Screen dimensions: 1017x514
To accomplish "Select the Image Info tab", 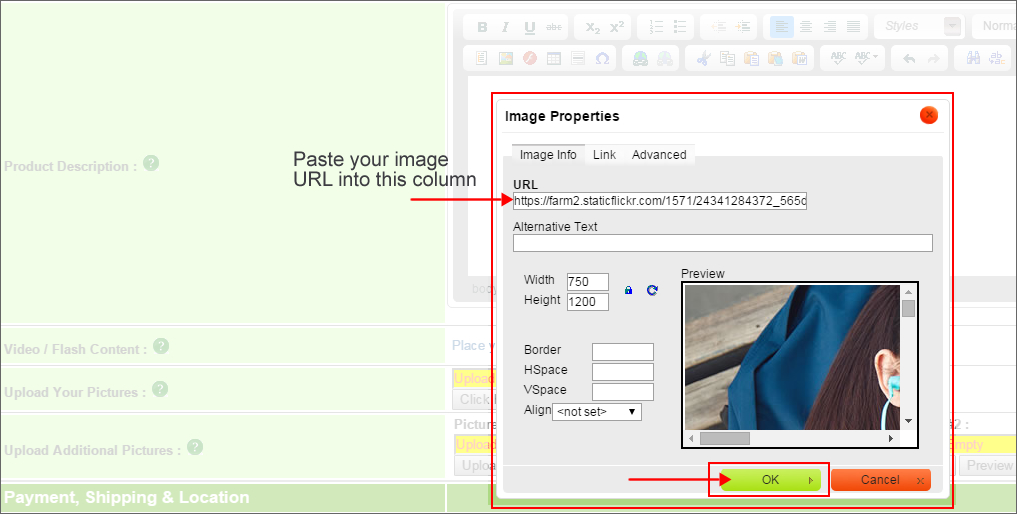I will (x=548, y=155).
